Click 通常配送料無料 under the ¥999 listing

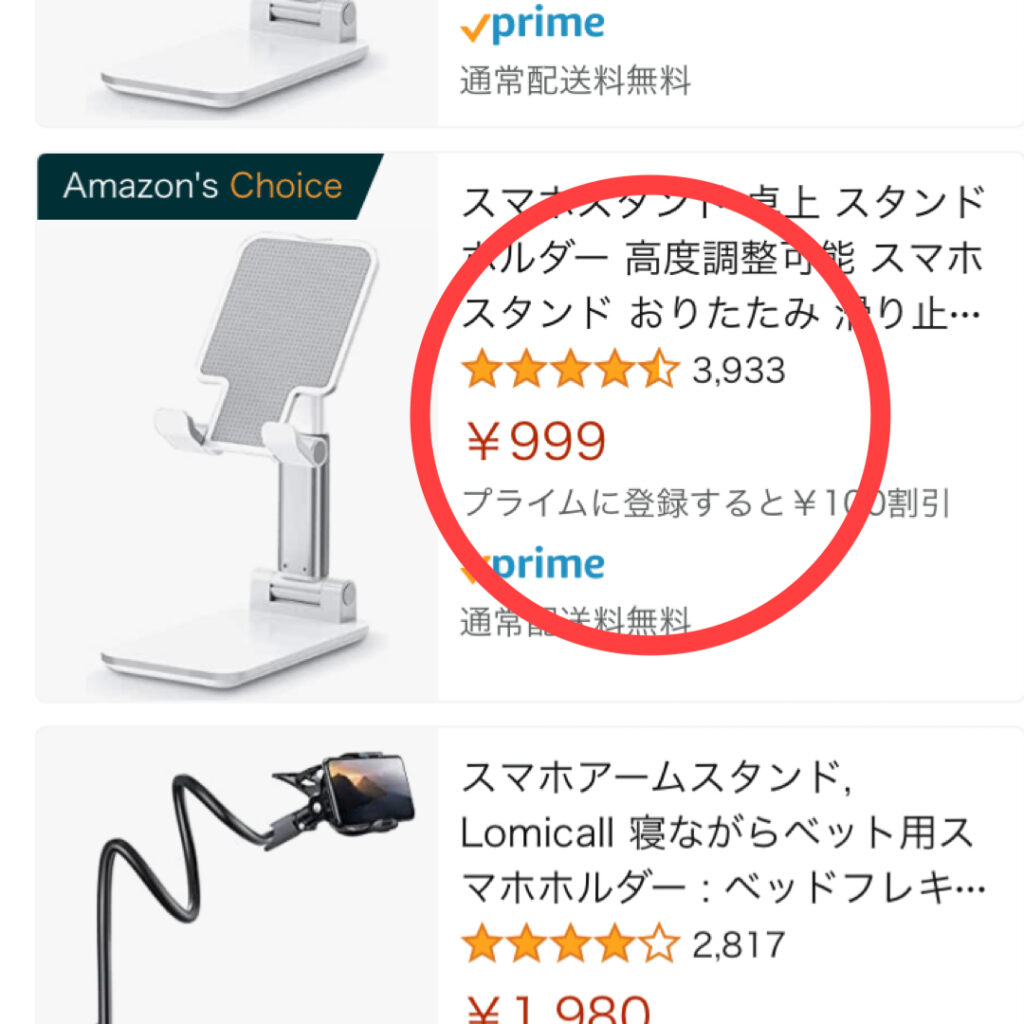575,621
